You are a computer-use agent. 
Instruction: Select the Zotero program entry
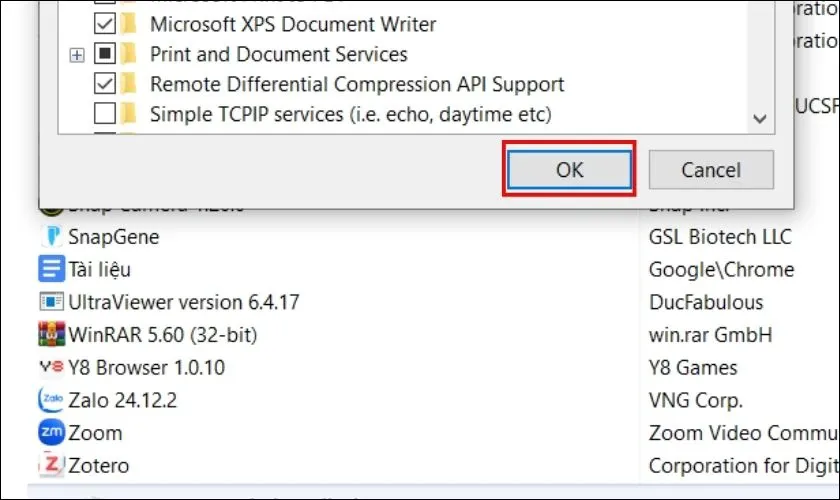coord(98,465)
